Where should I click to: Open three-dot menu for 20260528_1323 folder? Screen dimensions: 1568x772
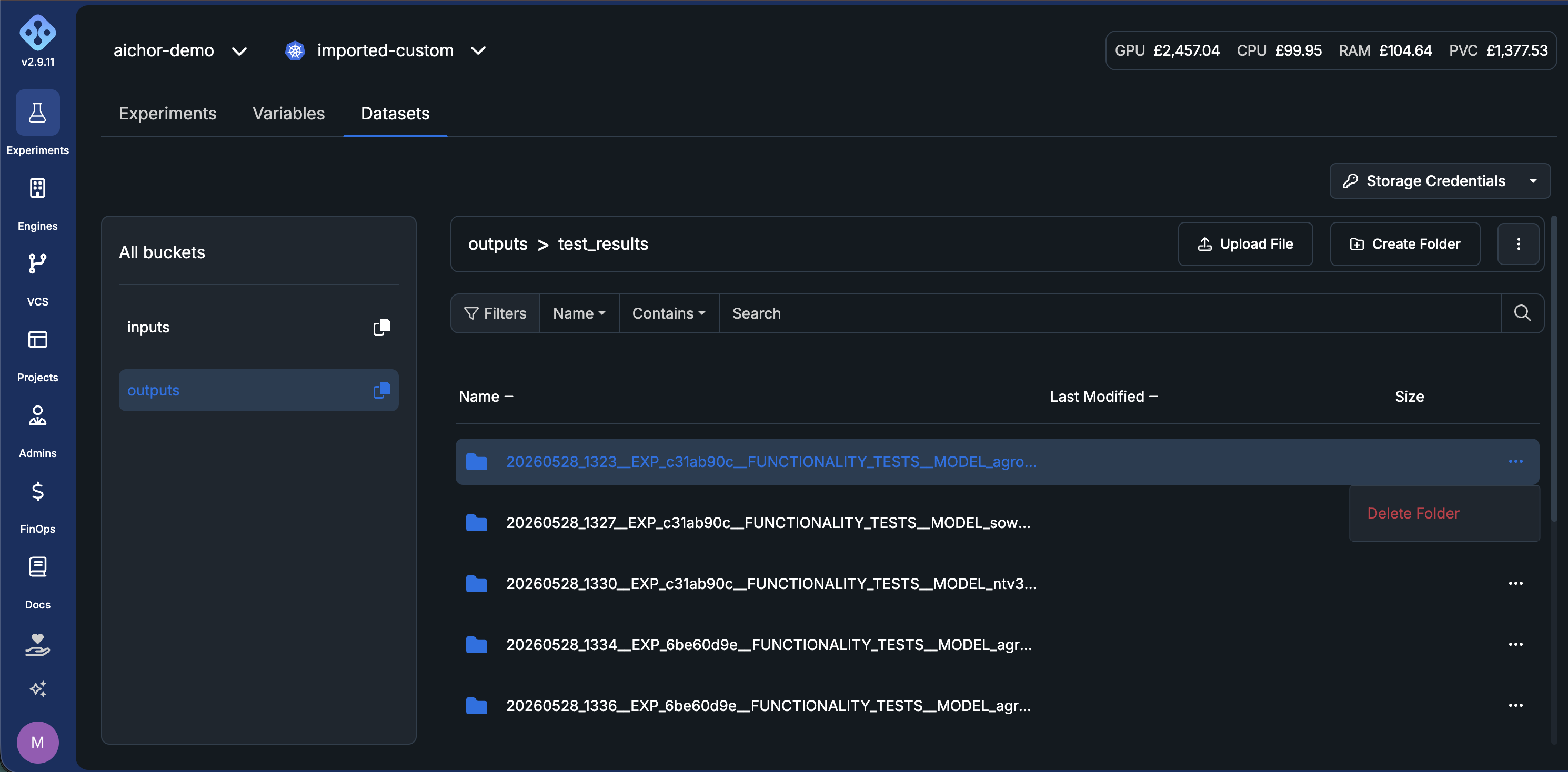click(1516, 462)
